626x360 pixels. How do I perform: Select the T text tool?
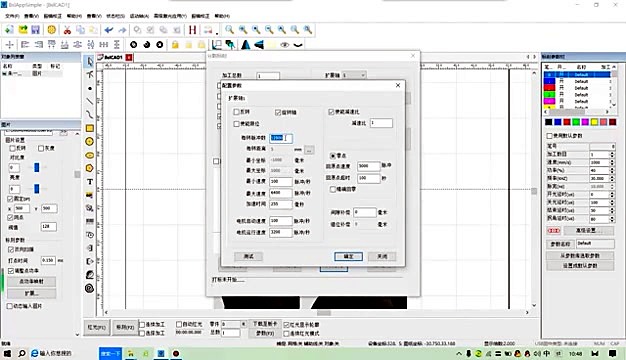[90, 182]
